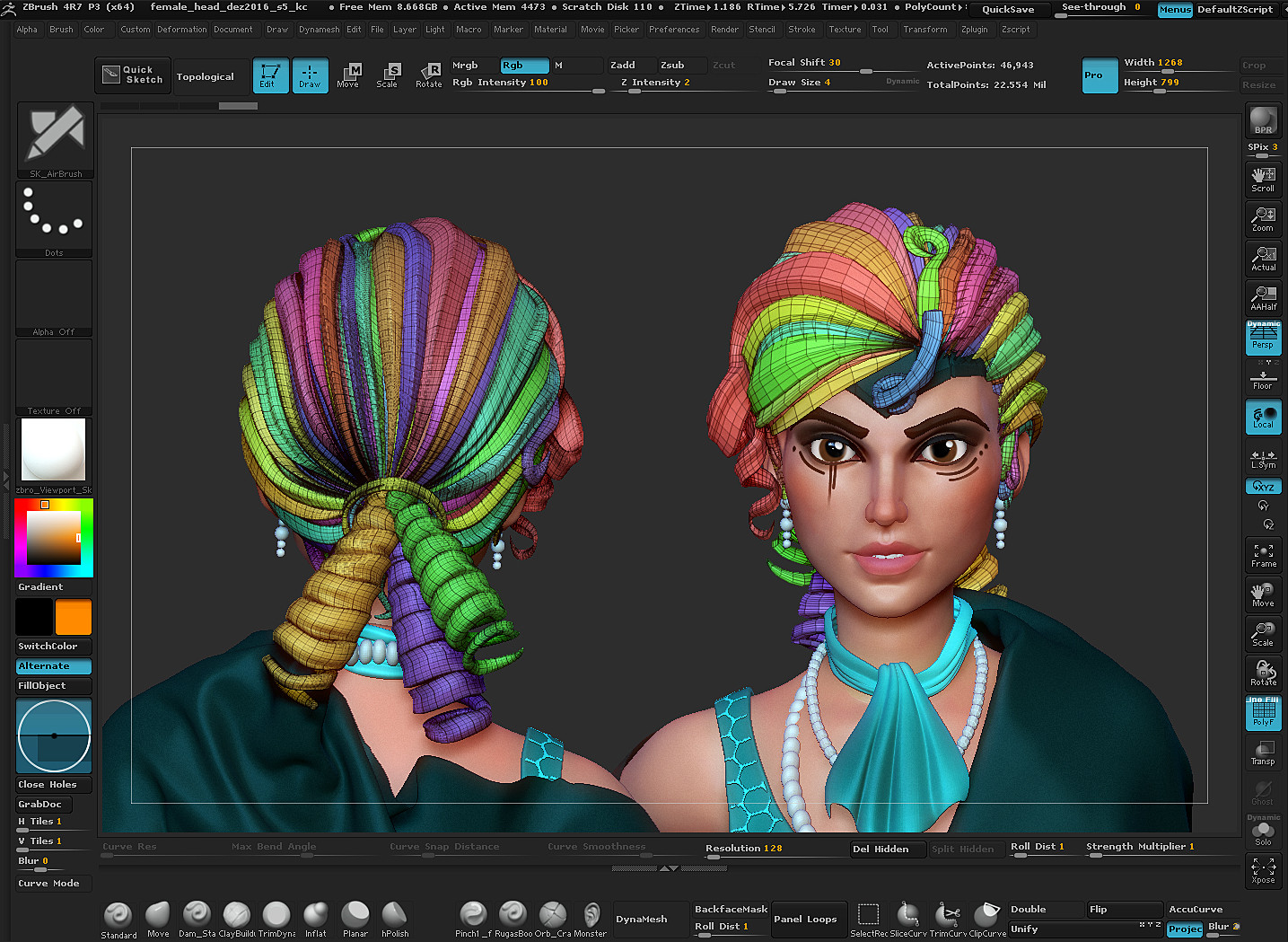Click the Frame icon in right shelf
The width and height of the screenshot is (1288, 942).
pos(1263,554)
